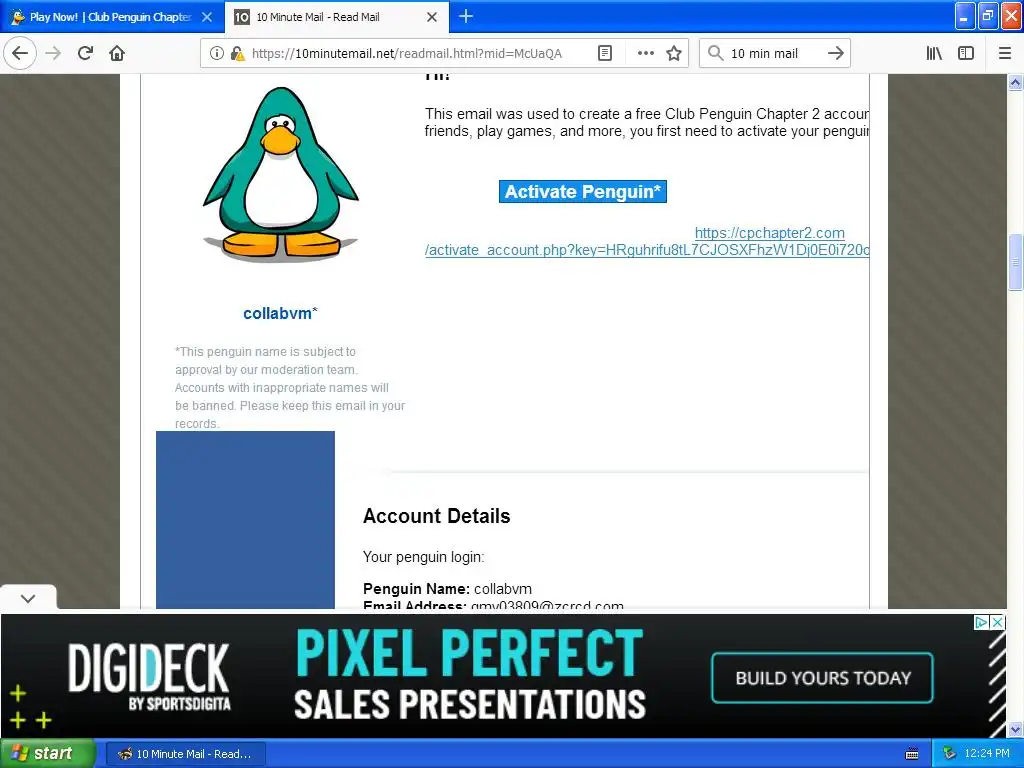1024x768 pixels.
Task: Click 'Penguin Name: collabvm' text
Action: coord(447,588)
